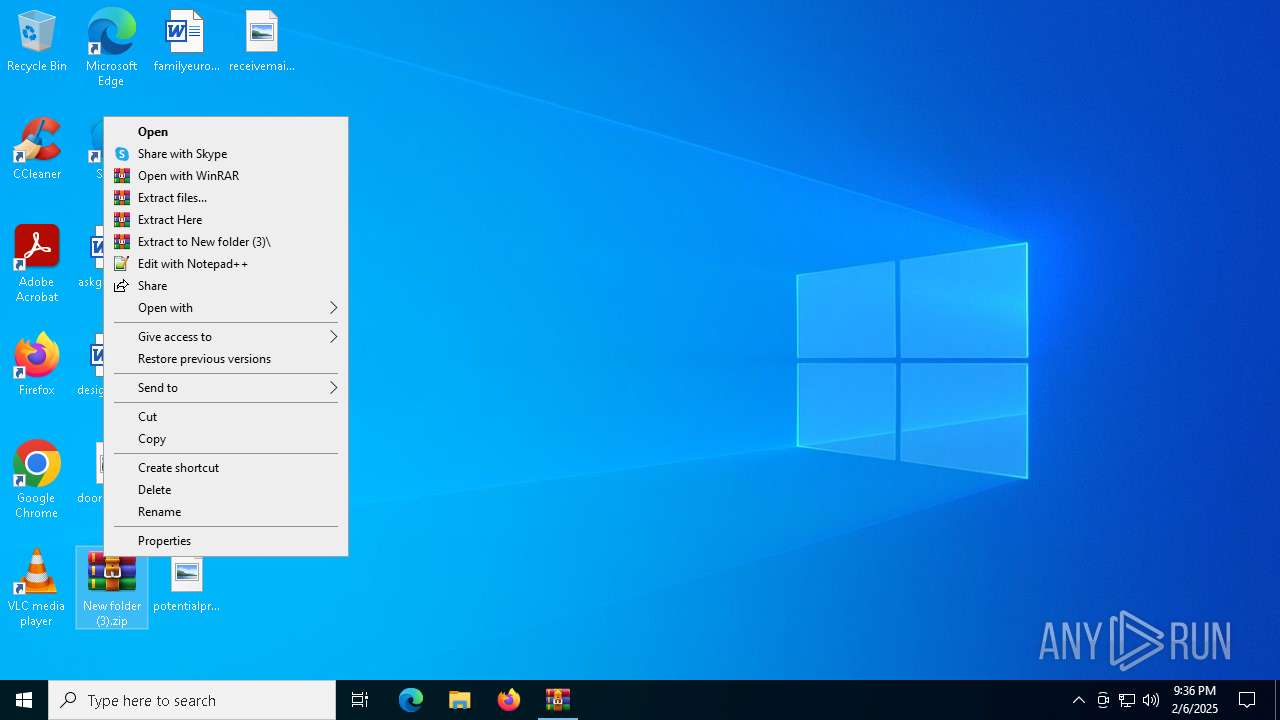Select the receivemai image file icon
This screenshot has height=720, width=1280.
click(261, 41)
